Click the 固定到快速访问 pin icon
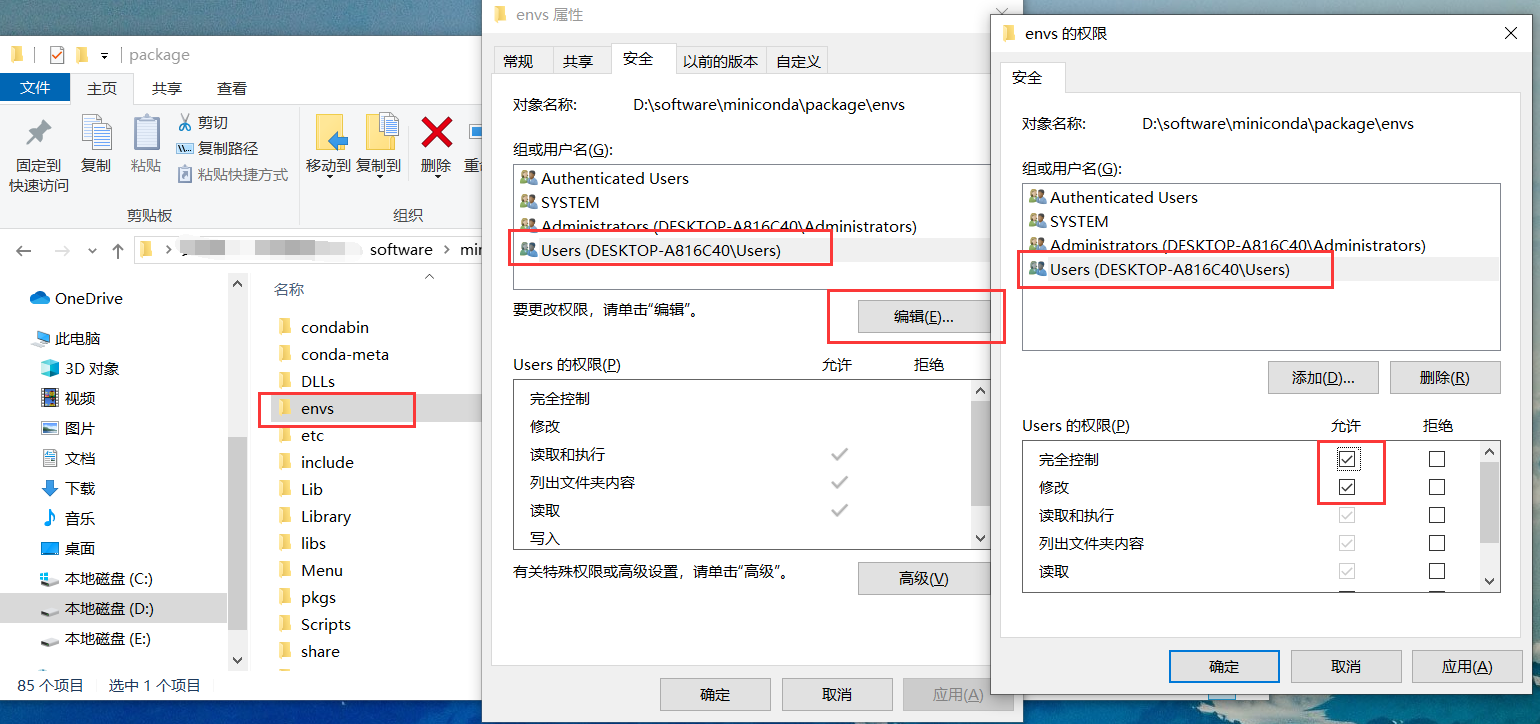This screenshot has height=724, width=1540. (38, 133)
